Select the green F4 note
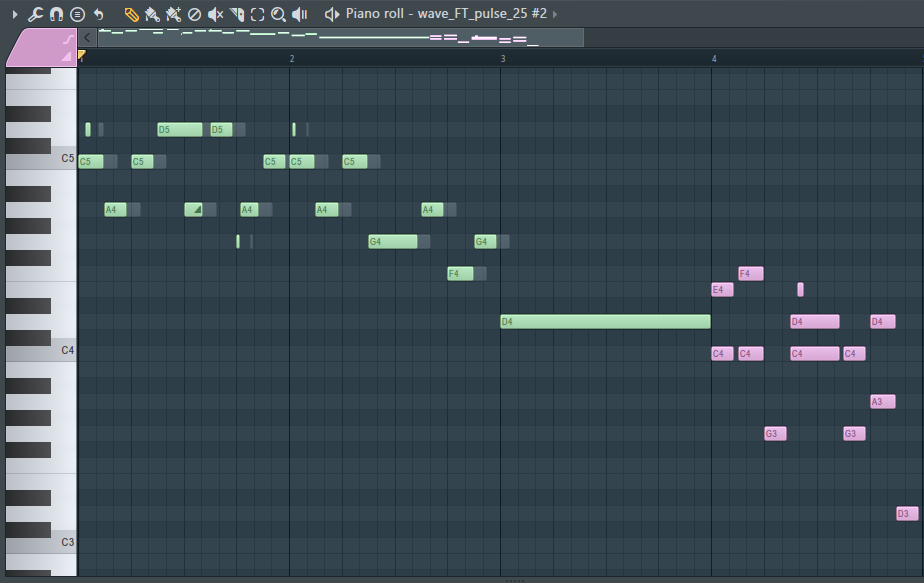 coord(460,274)
